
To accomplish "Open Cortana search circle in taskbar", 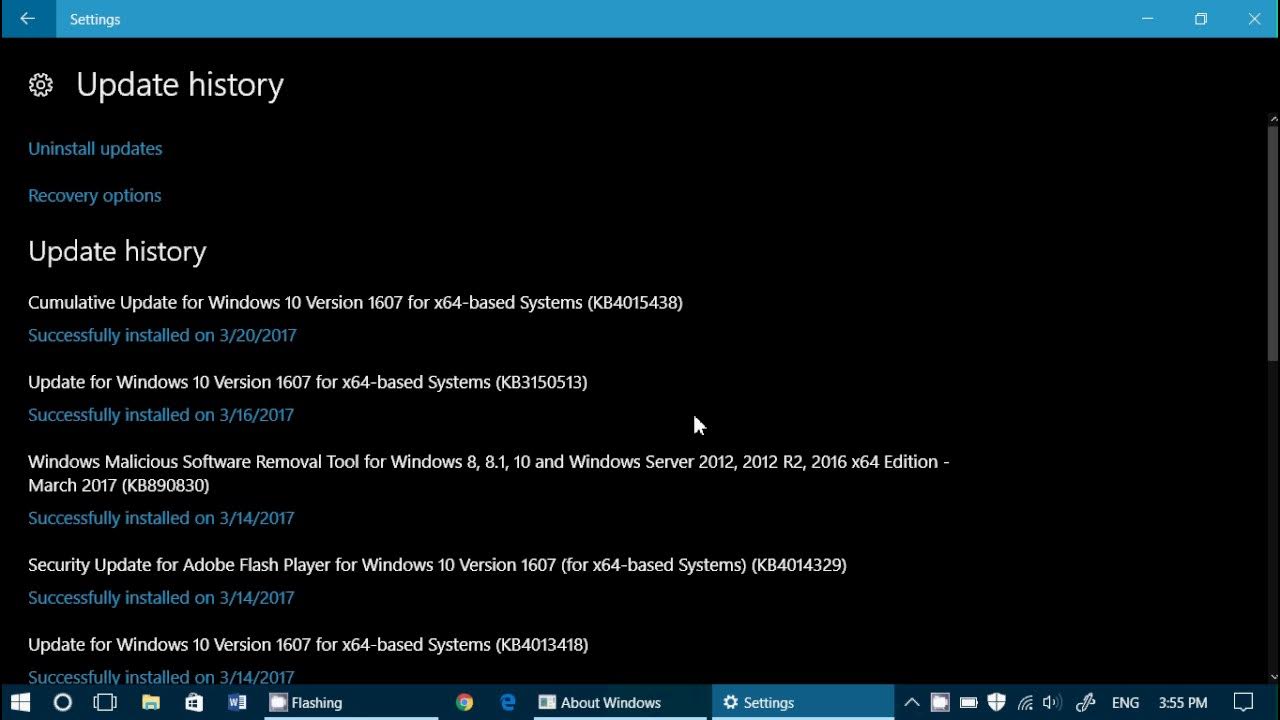I will pos(62,702).
